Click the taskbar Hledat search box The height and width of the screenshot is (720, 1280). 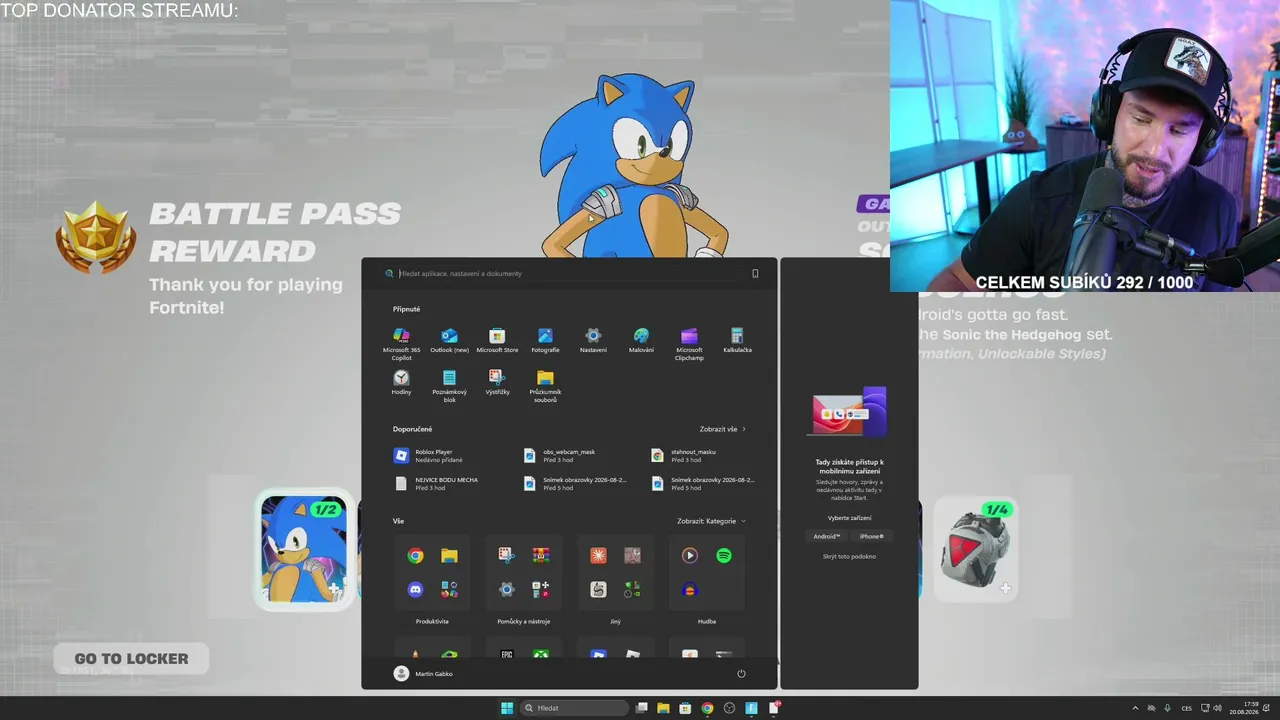pyautogui.click(x=573, y=708)
